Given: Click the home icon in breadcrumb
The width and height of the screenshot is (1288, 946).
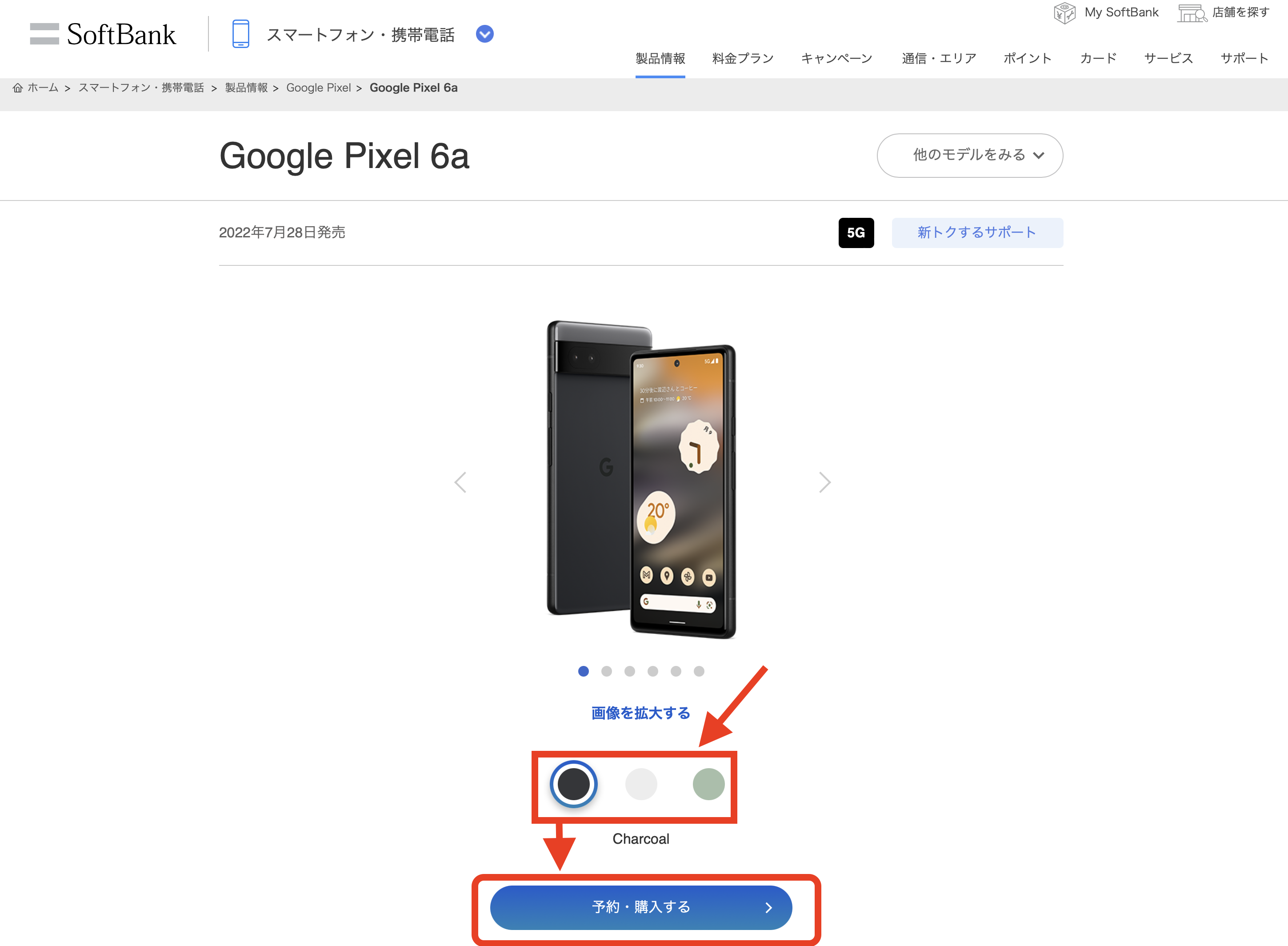Looking at the screenshot, I should coord(18,88).
